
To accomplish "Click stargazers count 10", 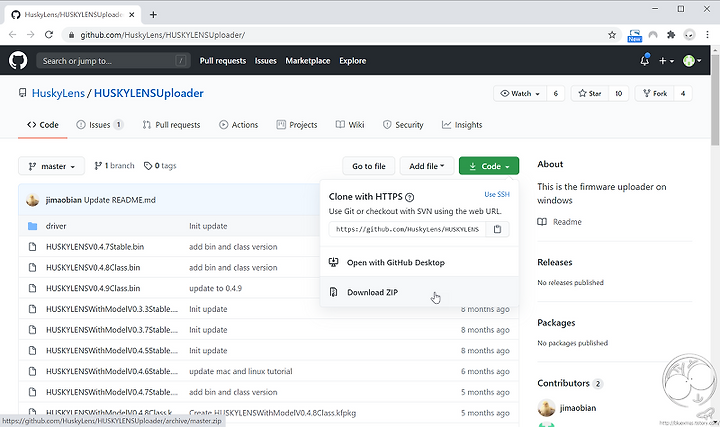I will pos(619,93).
